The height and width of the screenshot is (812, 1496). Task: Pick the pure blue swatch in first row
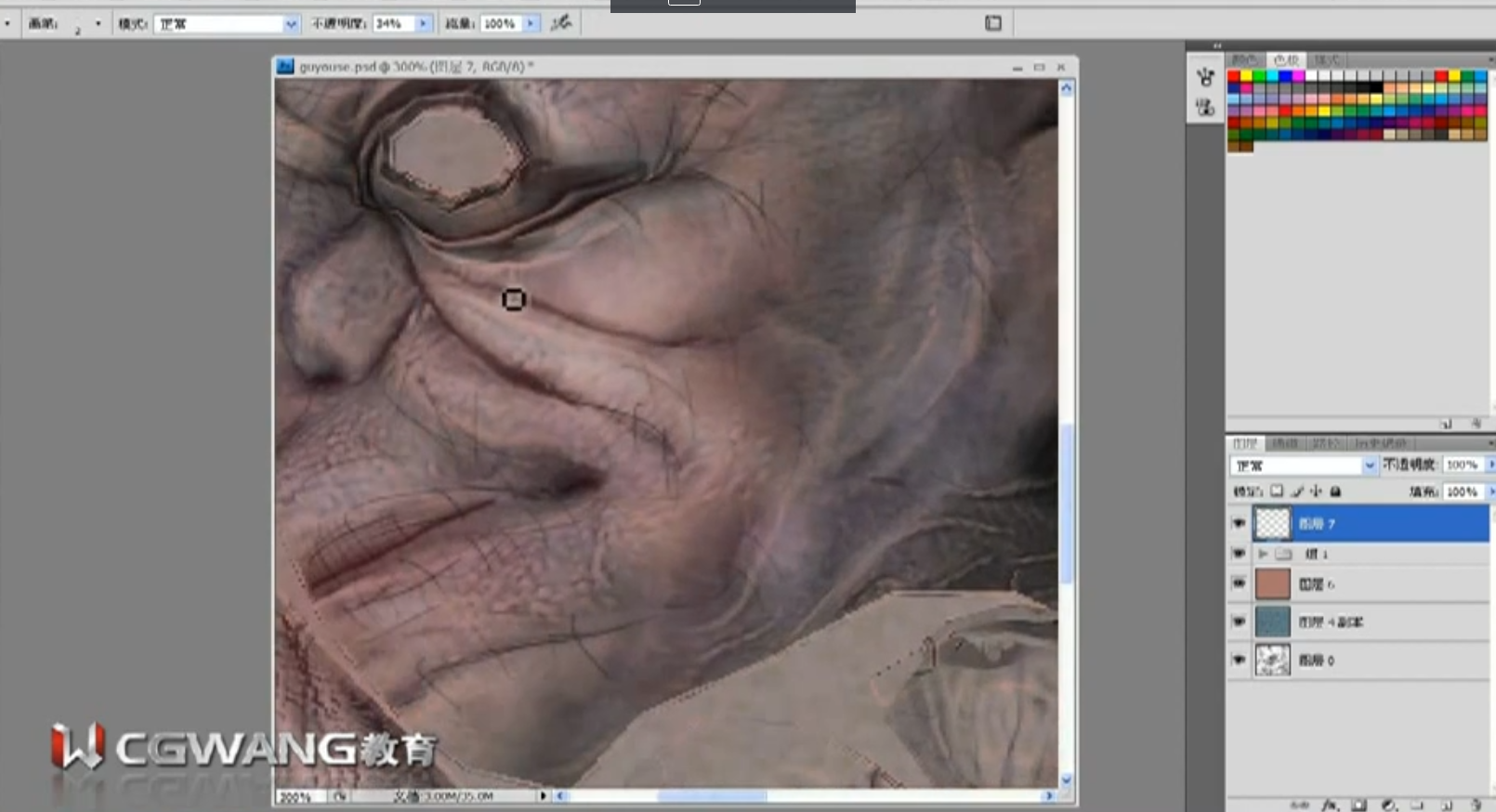(x=1285, y=76)
